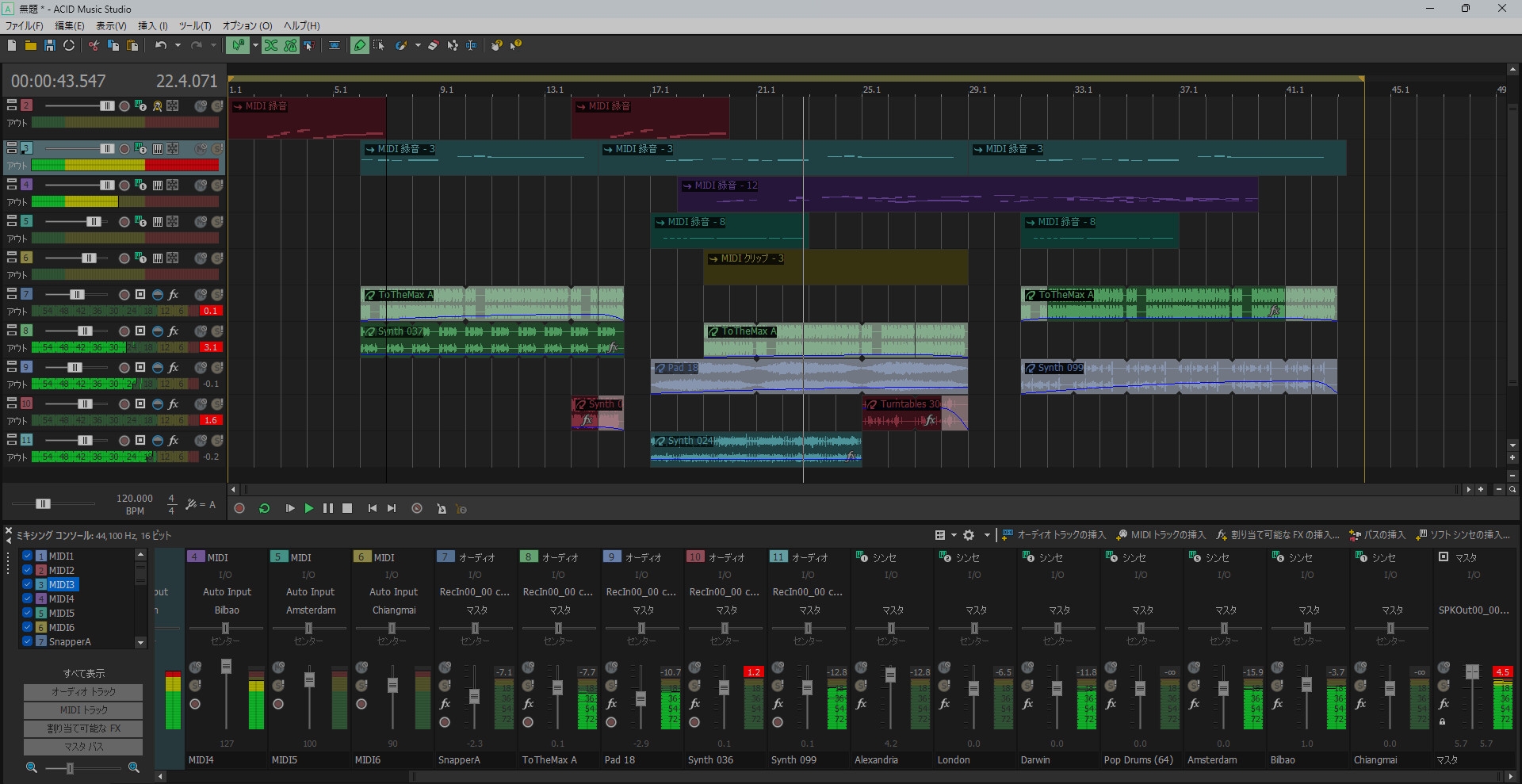Click the project tempo slider handle
Image resolution: width=1522 pixels, height=784 pixels.
tap(44, 504)
